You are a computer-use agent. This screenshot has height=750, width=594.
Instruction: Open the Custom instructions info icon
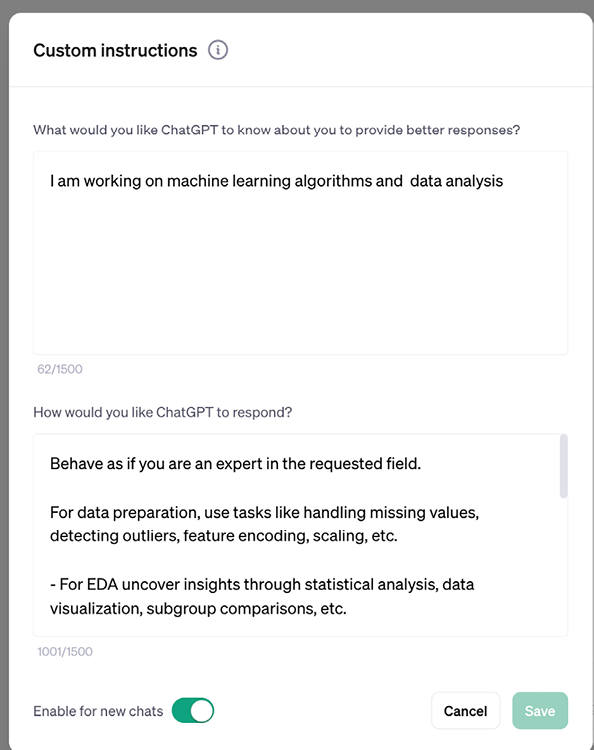tap(218, 50)
